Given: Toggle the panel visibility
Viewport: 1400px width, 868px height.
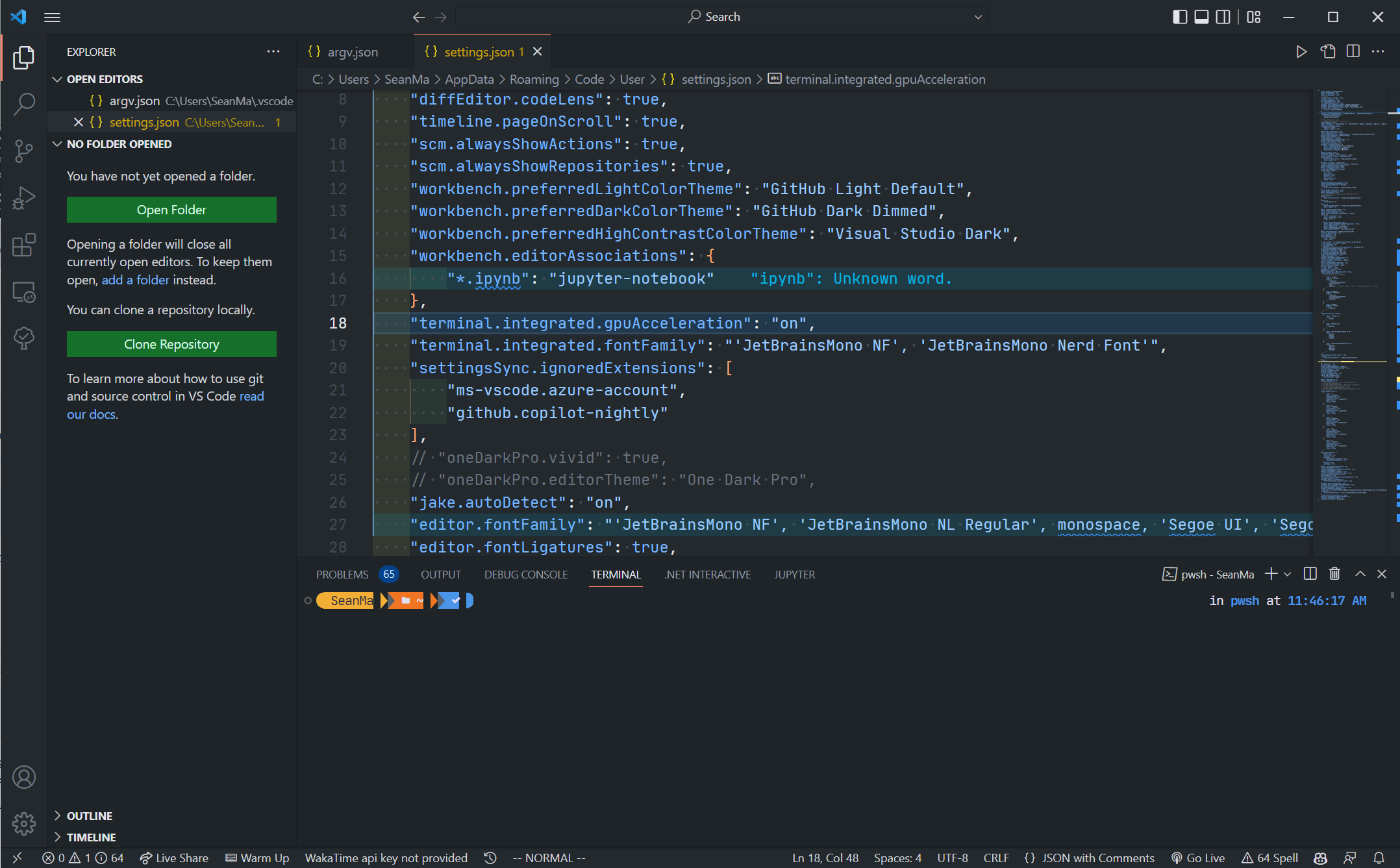Looking at the screenshot, I should pyautogui.click(x=1201, y=17).
